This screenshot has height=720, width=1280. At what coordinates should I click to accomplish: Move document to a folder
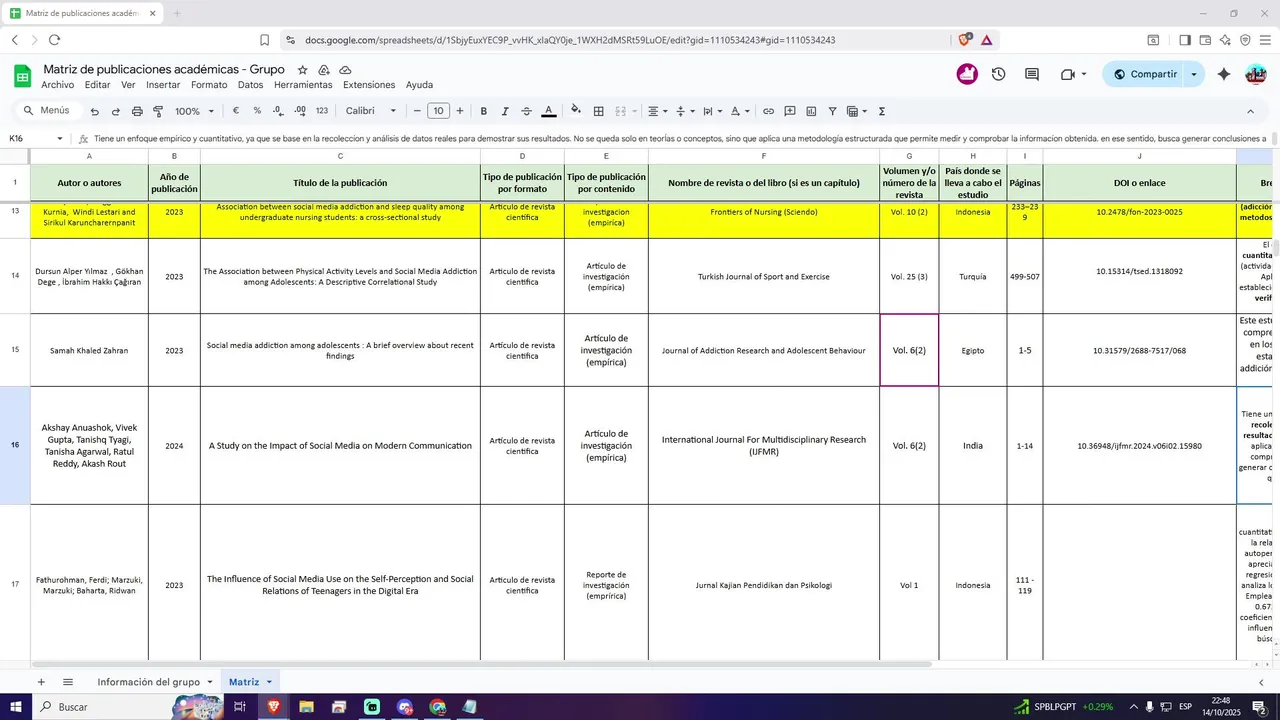coord(324,70)
